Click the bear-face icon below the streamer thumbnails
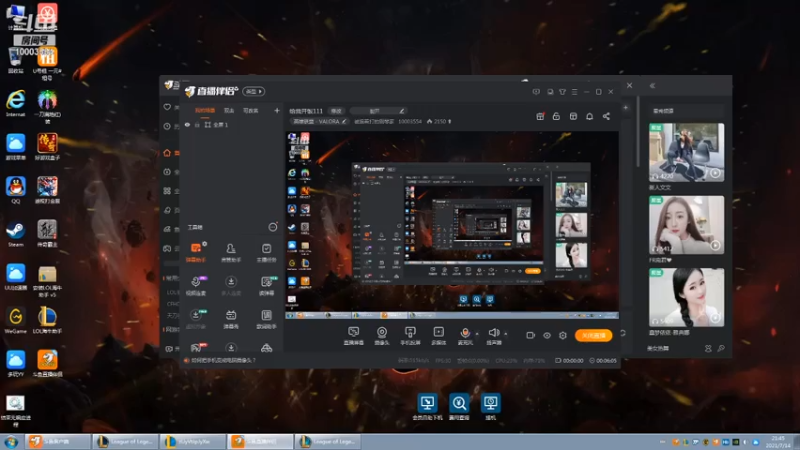 pos(708,348)
